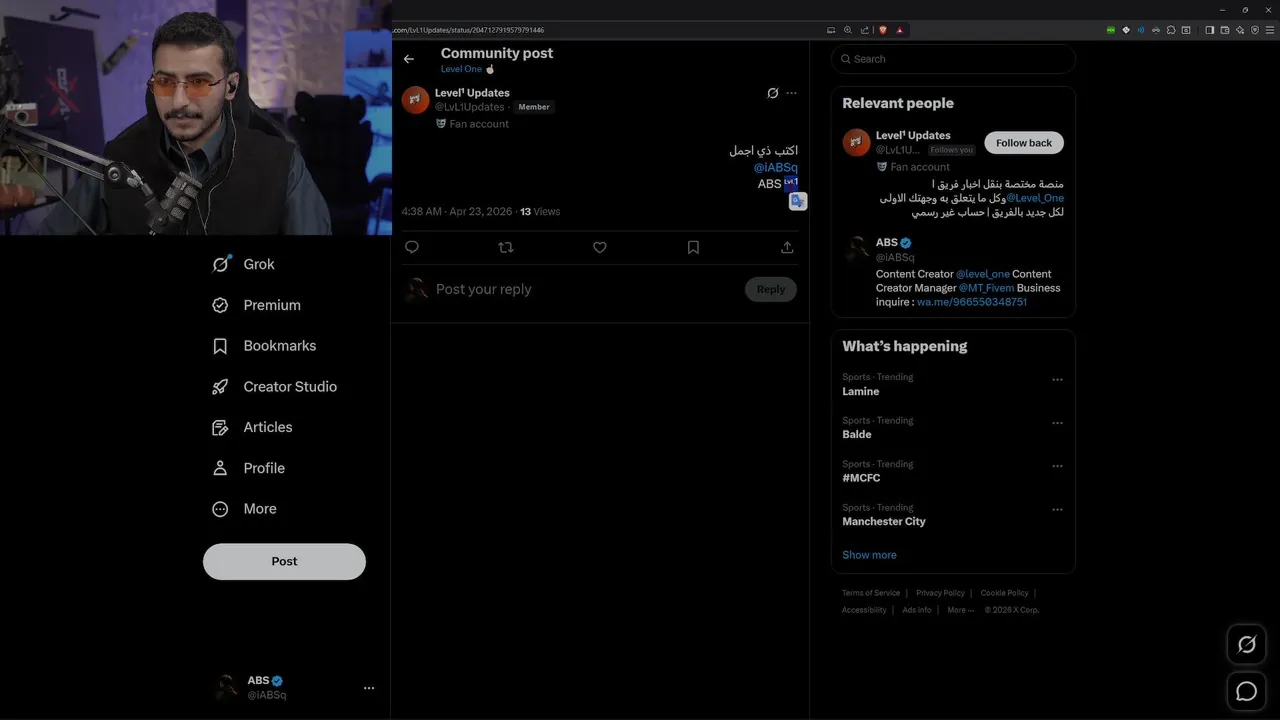Open Brave Shields lion icon
This screenshot has width=1280, height=720.
(x=883, y=30)
